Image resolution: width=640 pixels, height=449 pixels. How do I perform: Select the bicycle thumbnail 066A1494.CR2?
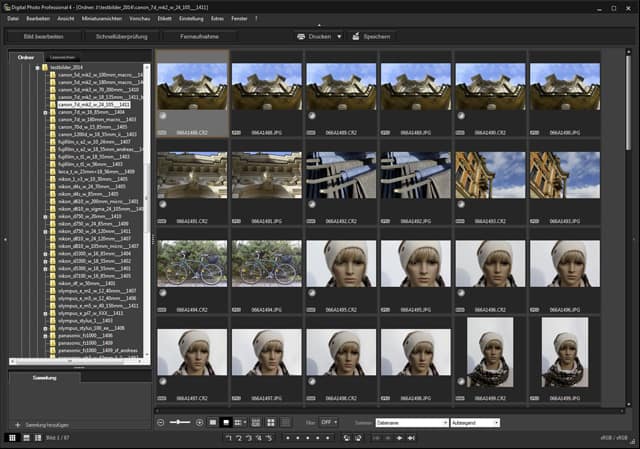[x=193, y=264]
